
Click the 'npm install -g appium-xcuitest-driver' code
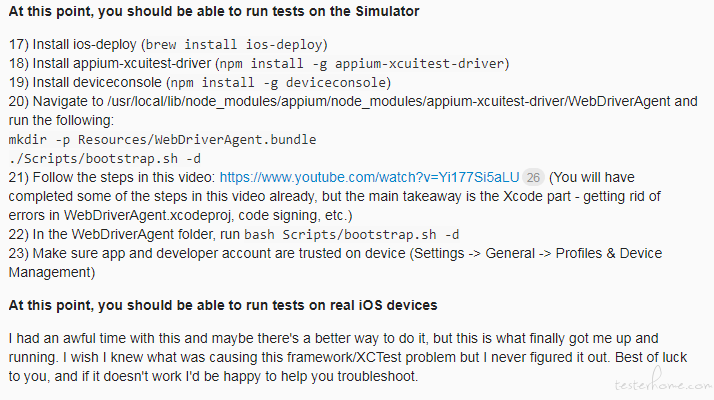pos(362,63)
